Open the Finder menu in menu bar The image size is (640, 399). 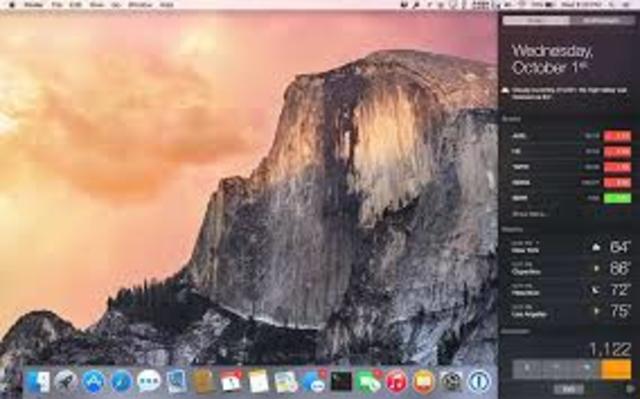[x=33, y=4]
